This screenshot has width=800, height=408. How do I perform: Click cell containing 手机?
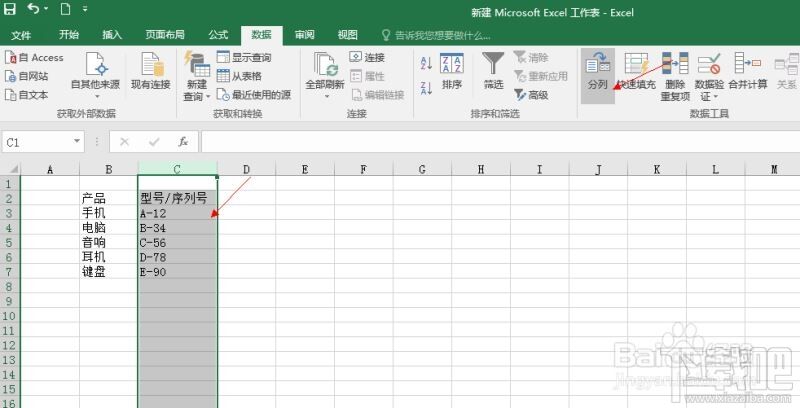(109, 213)
